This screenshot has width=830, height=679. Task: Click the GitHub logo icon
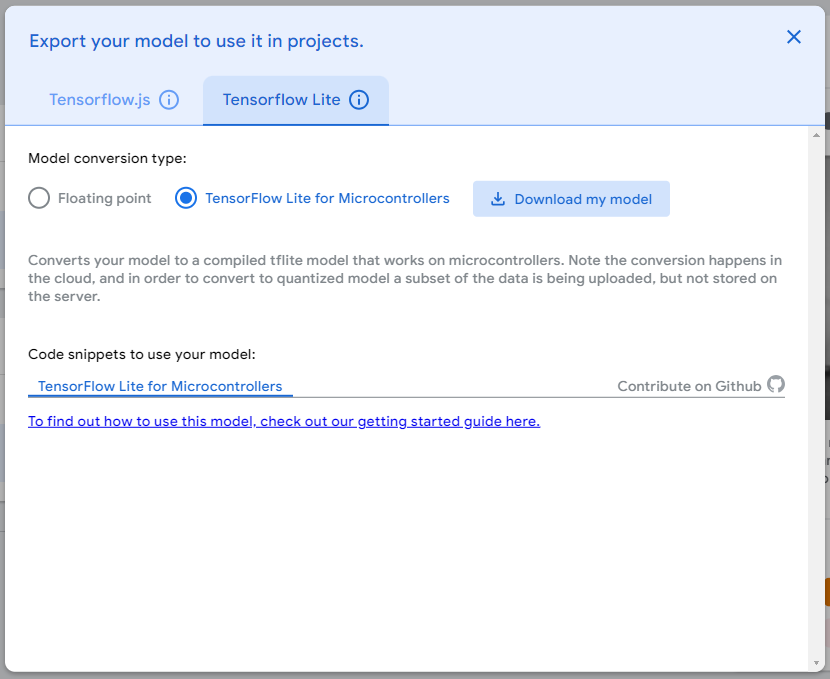776,384
